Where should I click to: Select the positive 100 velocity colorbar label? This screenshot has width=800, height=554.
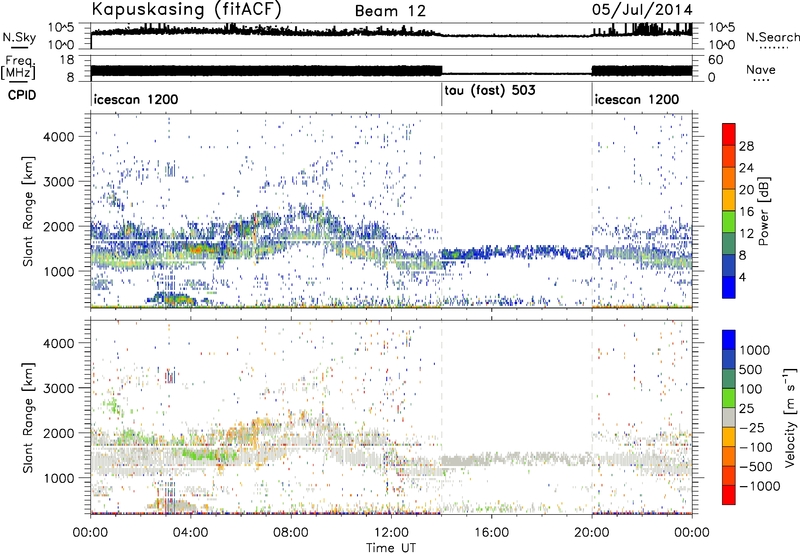[x=750, y=389]
